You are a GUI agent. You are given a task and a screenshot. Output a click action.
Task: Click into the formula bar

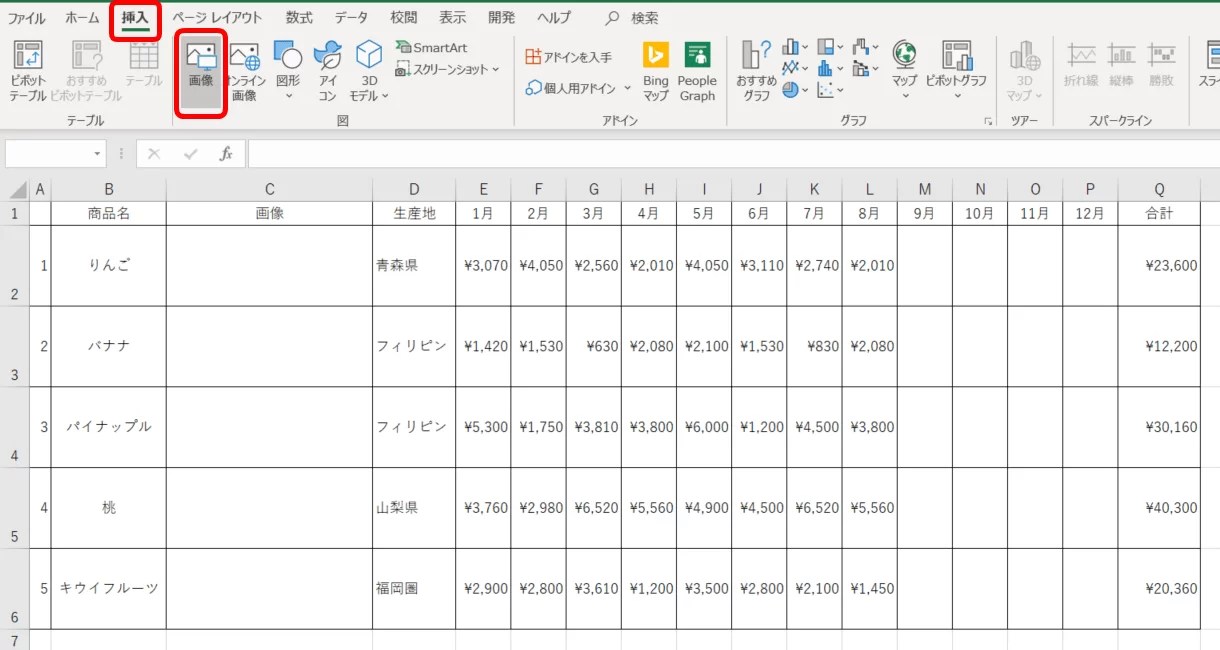(x=733, y=154)
